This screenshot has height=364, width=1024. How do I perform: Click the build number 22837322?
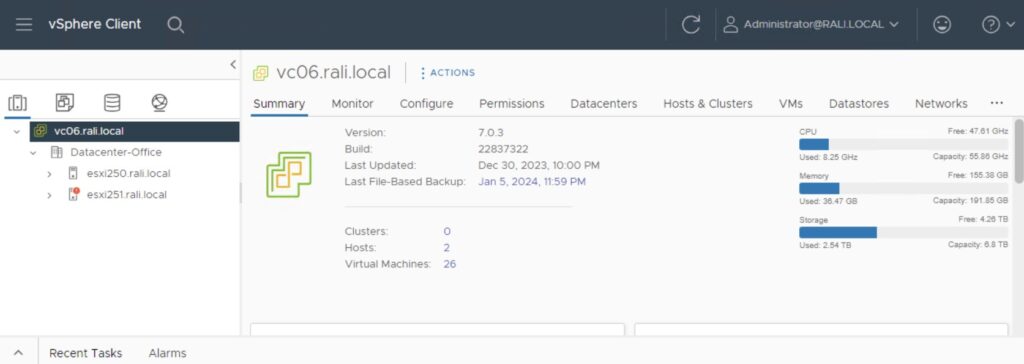tap(503, 149)
